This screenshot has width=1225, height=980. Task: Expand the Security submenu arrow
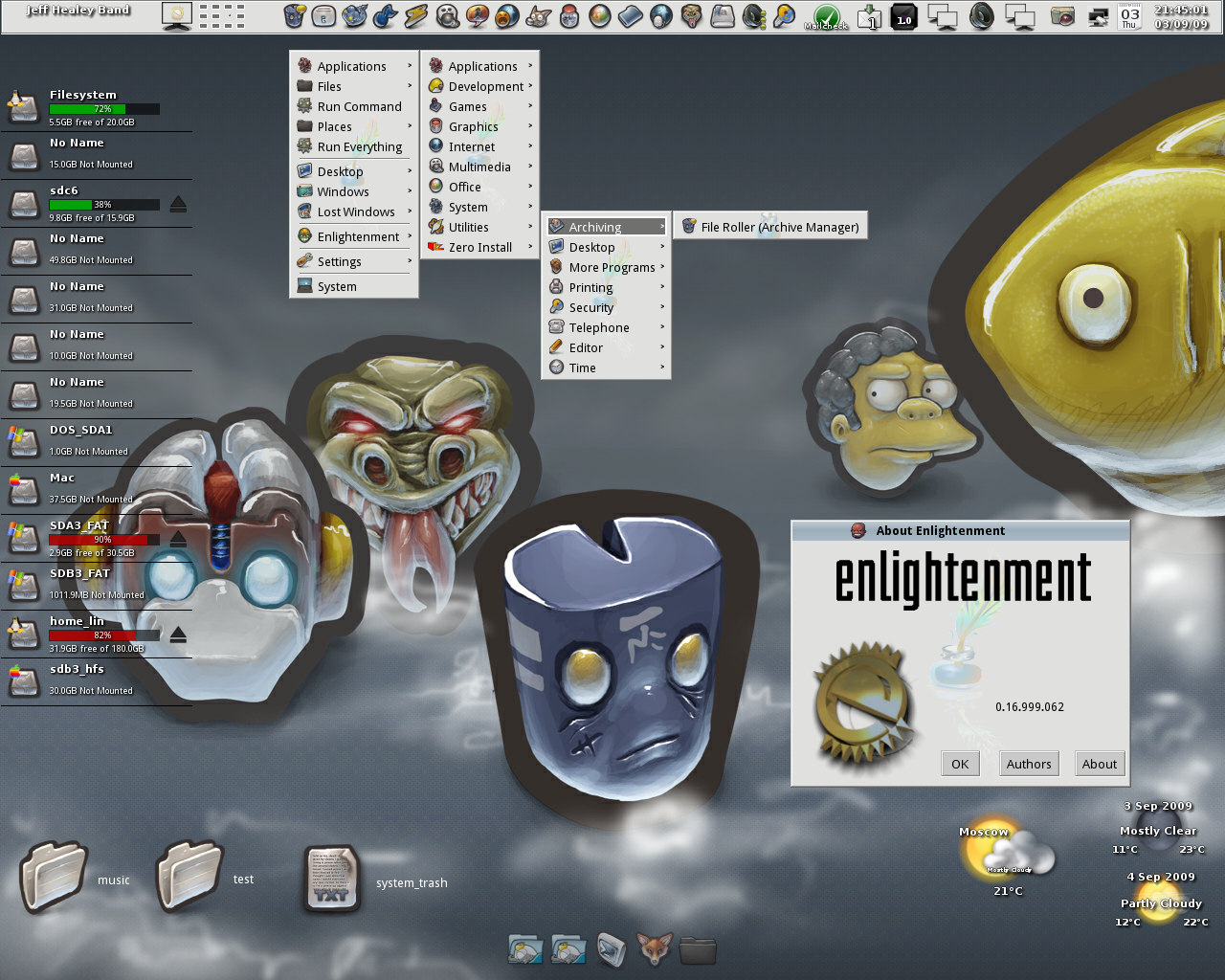pos(662,306)
